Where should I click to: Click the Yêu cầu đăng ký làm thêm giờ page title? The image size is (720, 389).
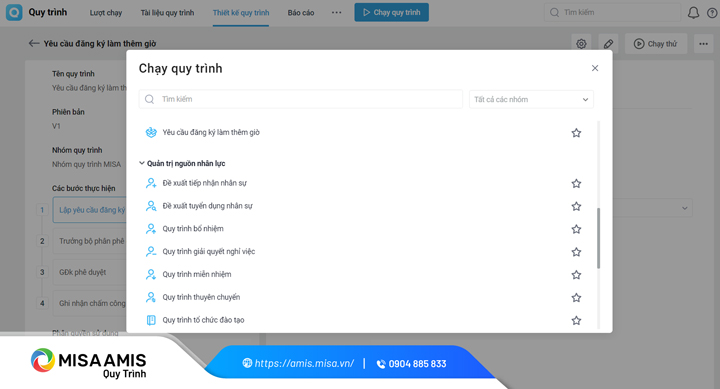[x=100, y=44]
